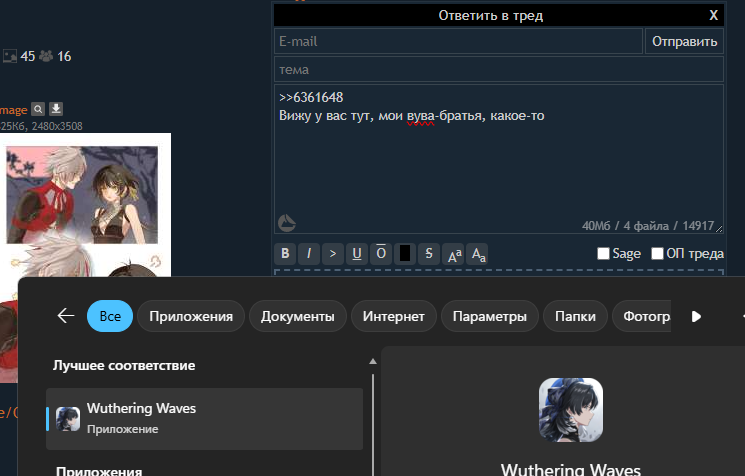Click the Отправить button
The image size is (745, 476).
click(x=684, y=41)
